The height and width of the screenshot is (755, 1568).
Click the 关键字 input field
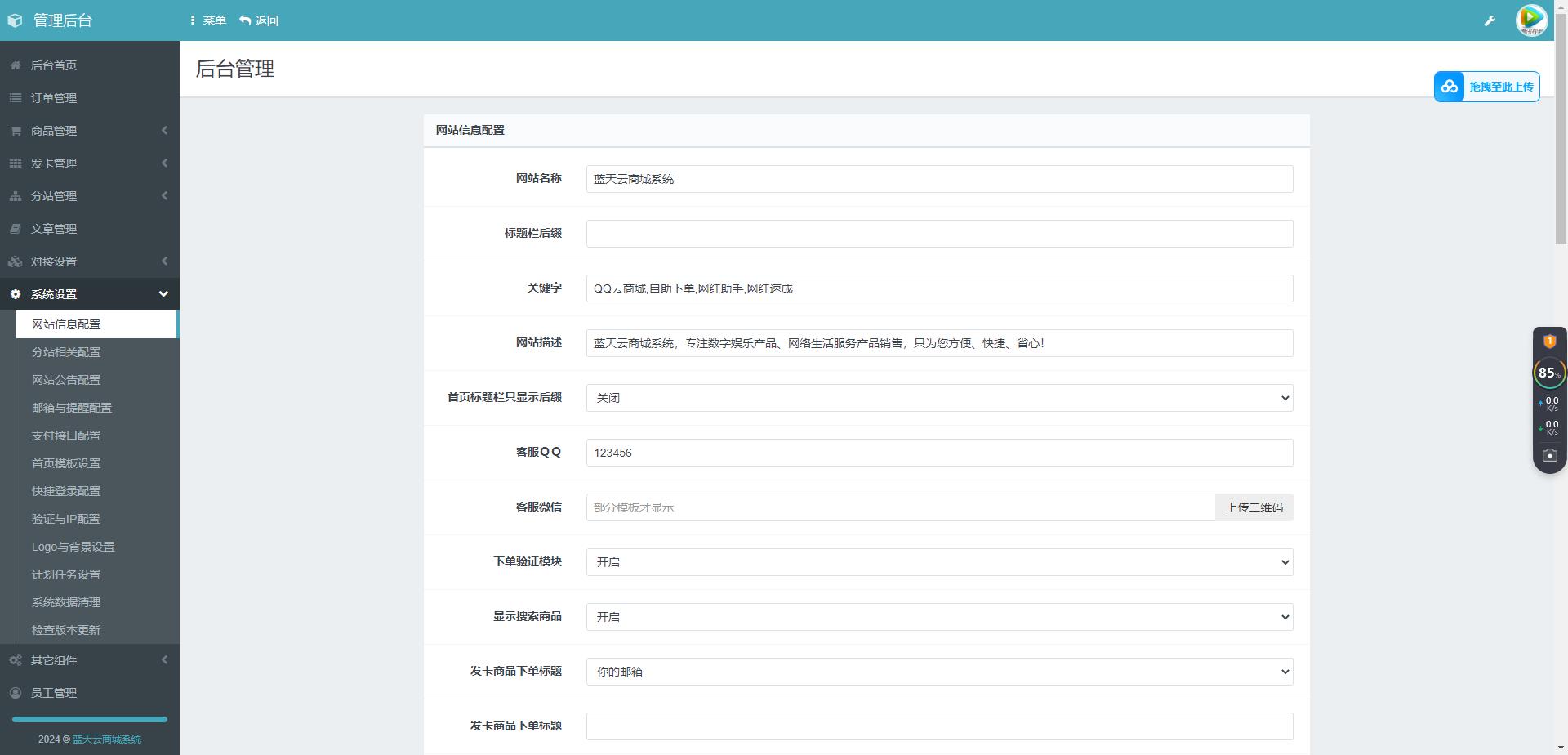click(x=939, y=288)
